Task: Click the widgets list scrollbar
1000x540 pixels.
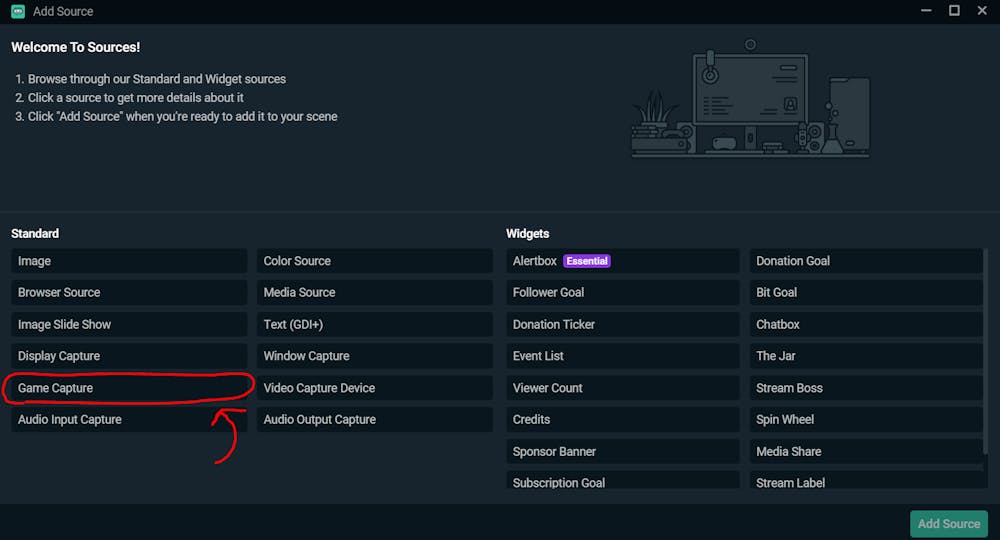Action: [986, 351]
